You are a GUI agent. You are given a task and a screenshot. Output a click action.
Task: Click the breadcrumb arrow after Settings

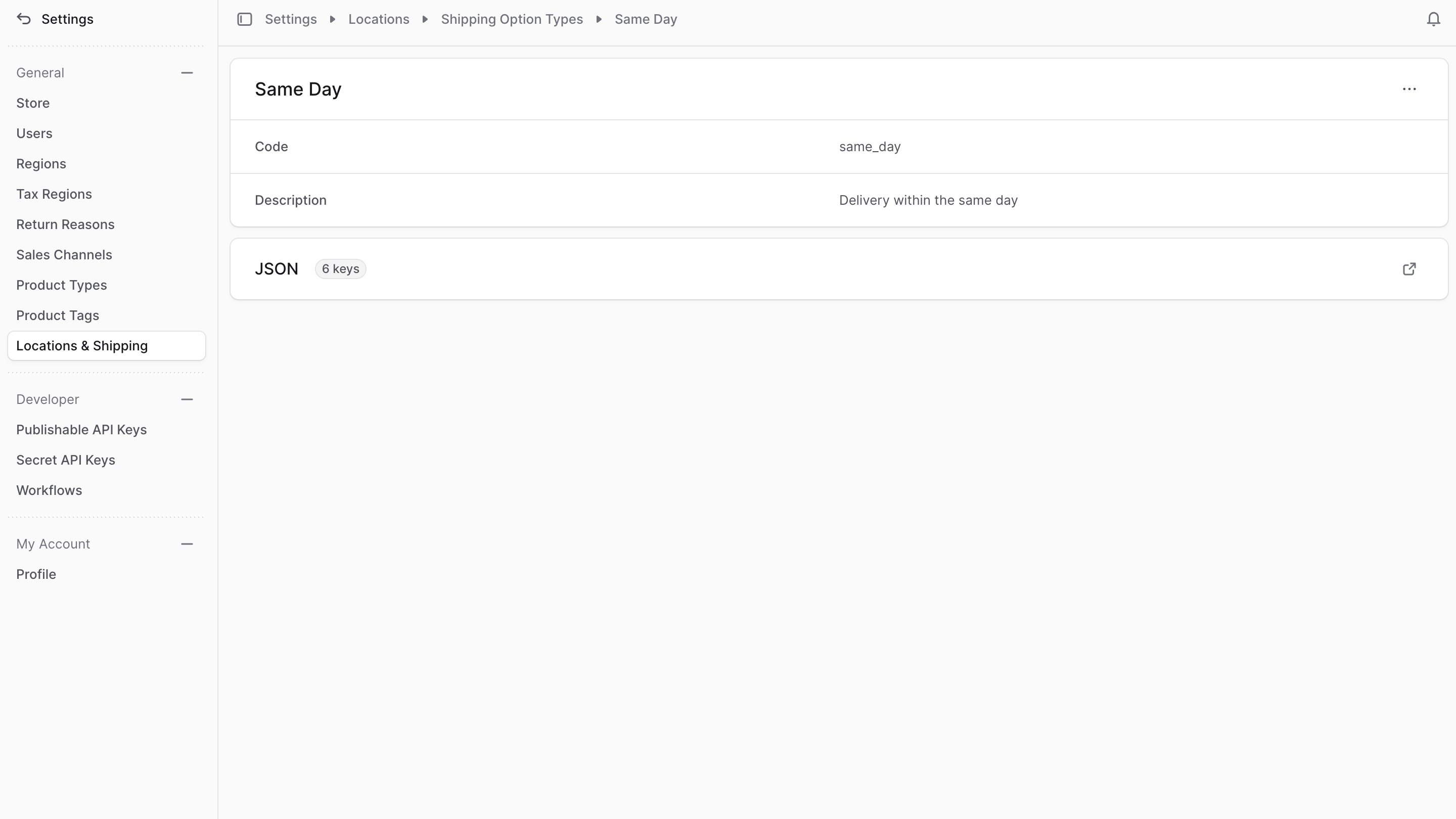tap(332, 19)
